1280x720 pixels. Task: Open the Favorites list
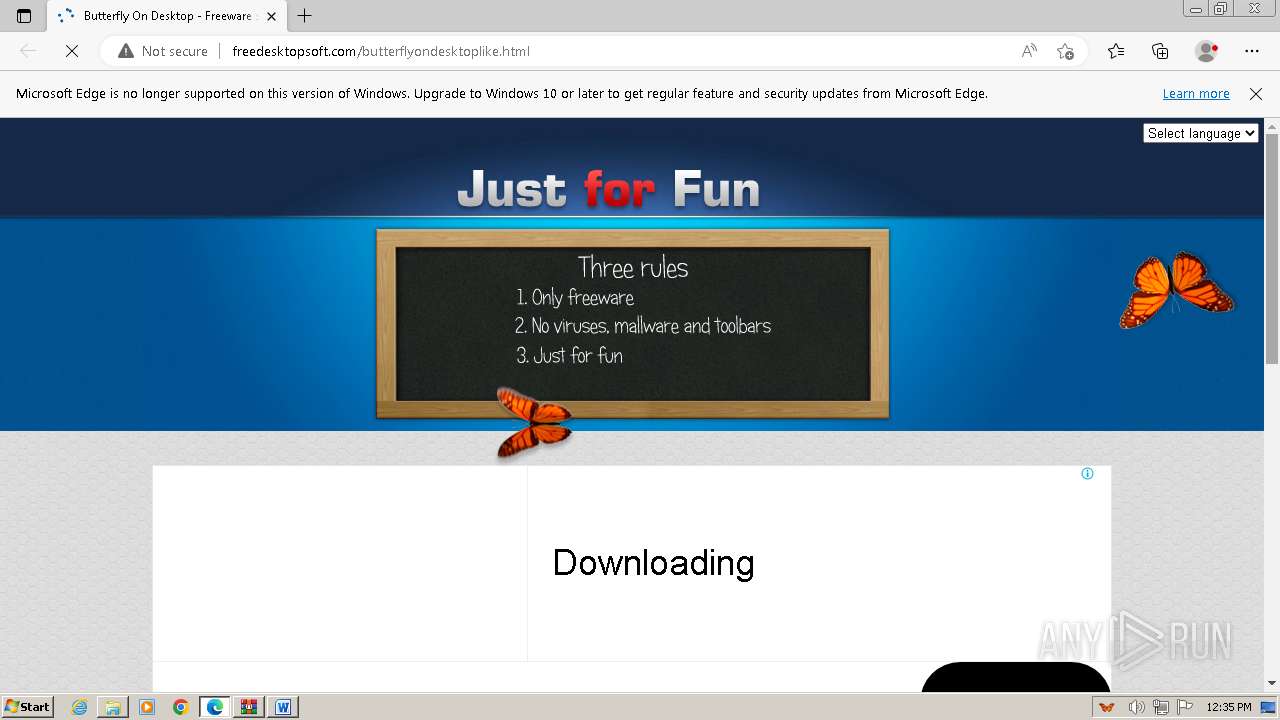[1116, 51]
